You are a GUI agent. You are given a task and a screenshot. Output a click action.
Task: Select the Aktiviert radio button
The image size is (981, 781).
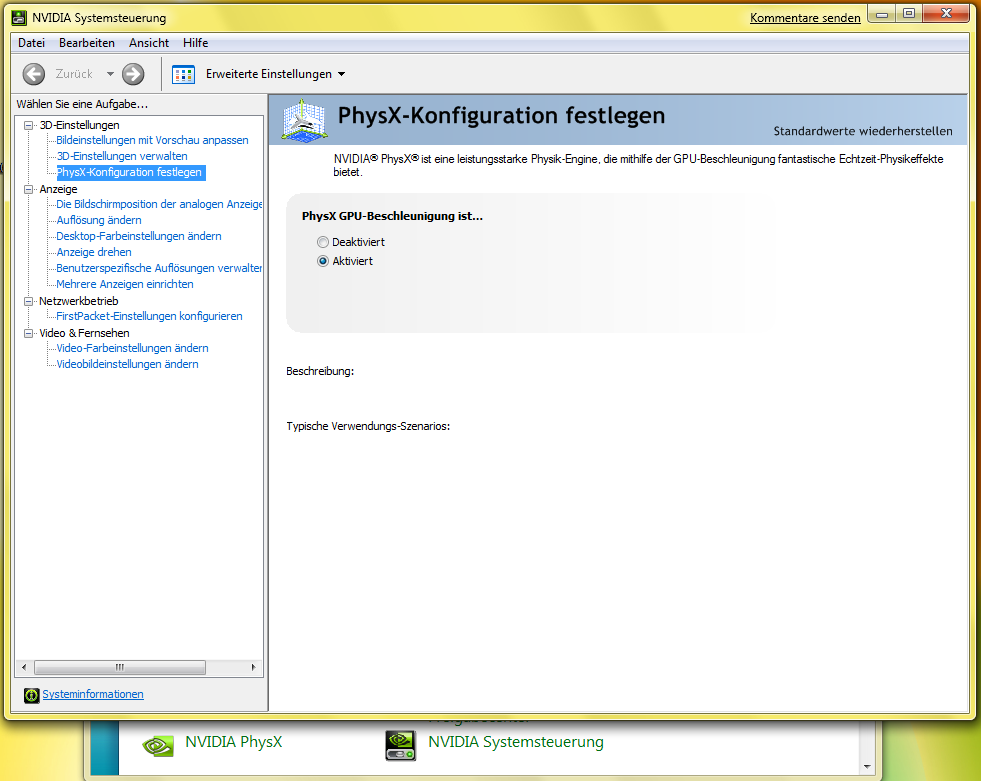pos(323,261)
